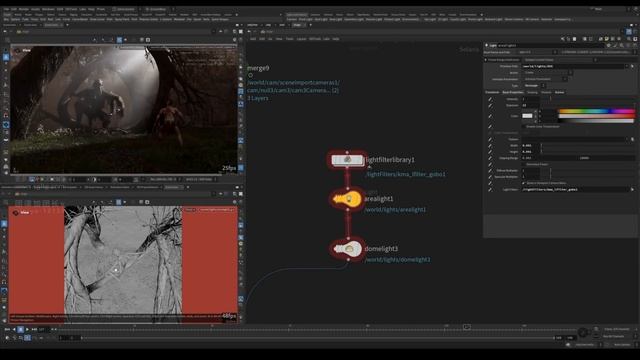640x360 pixels.
Task: Open the network editor Layout menu
Action: click(301, 39)
